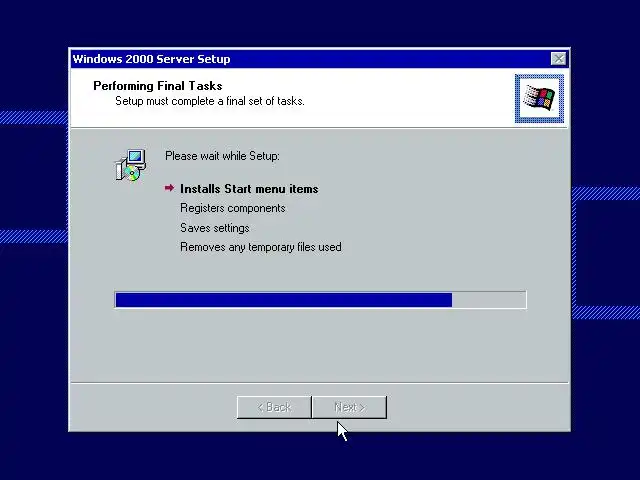Click the red arrow current-step indicator

click(x=169, y=188)
